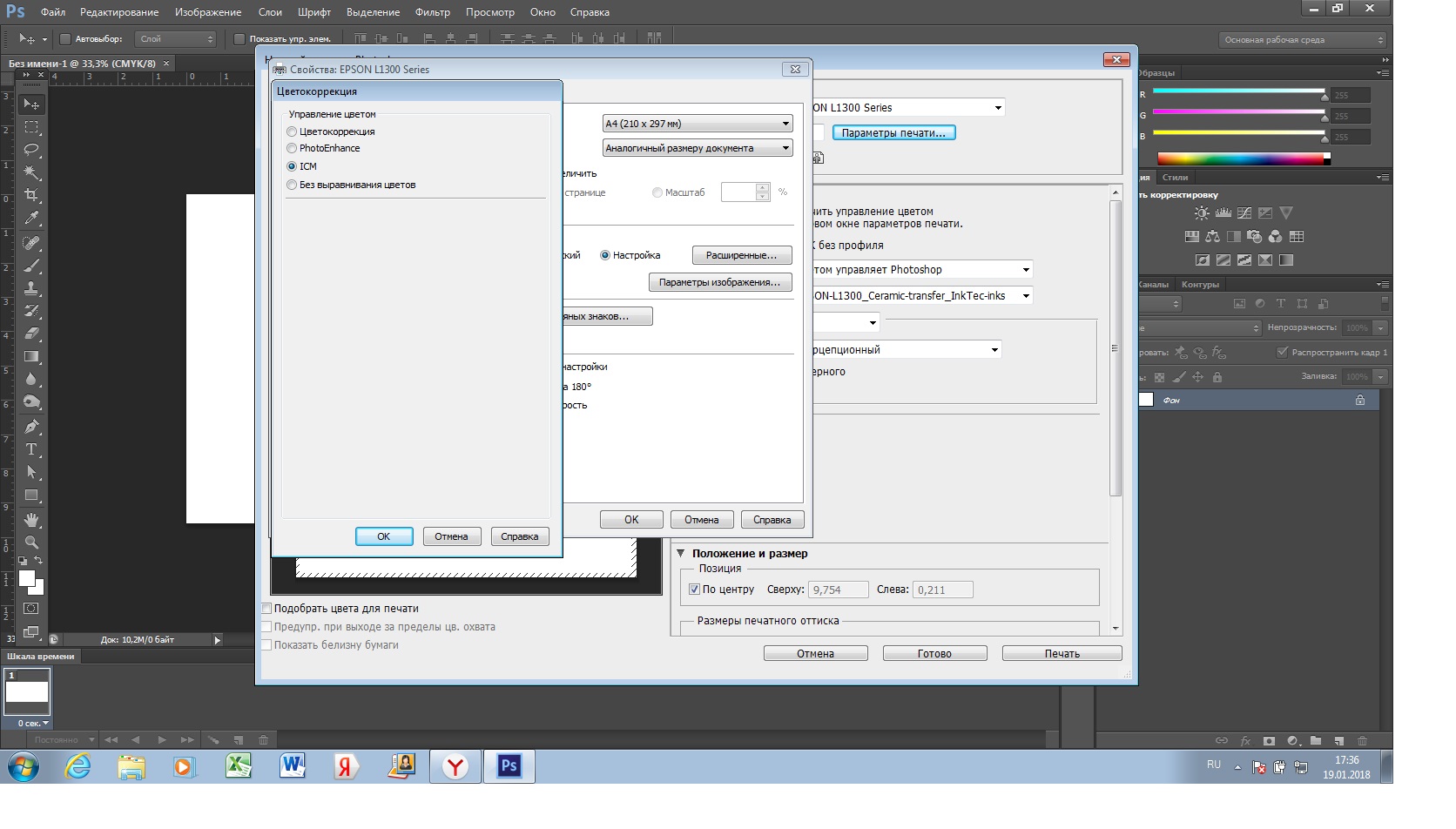Select the Цветокоррекция radio option
Image resolution: width=1456 pixels, height=829 pixels.
(x=292, y=131)
